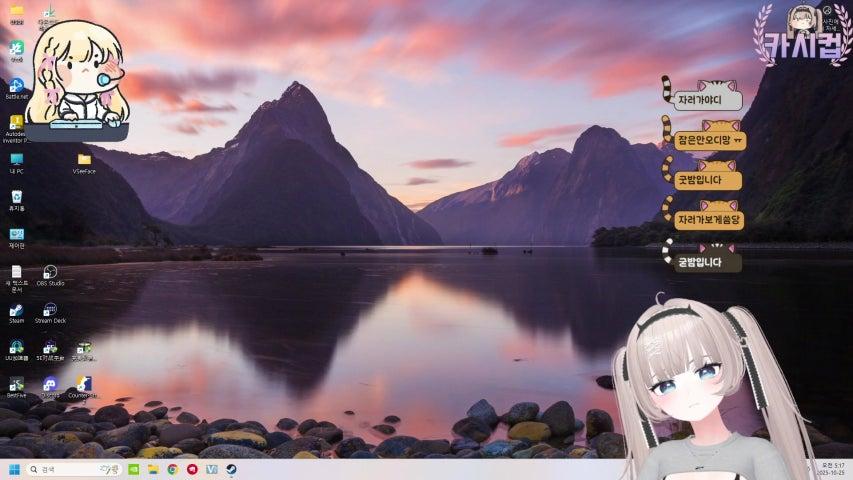
Task: Open the 휴지통 recycle bin
Action: point(16,197)
